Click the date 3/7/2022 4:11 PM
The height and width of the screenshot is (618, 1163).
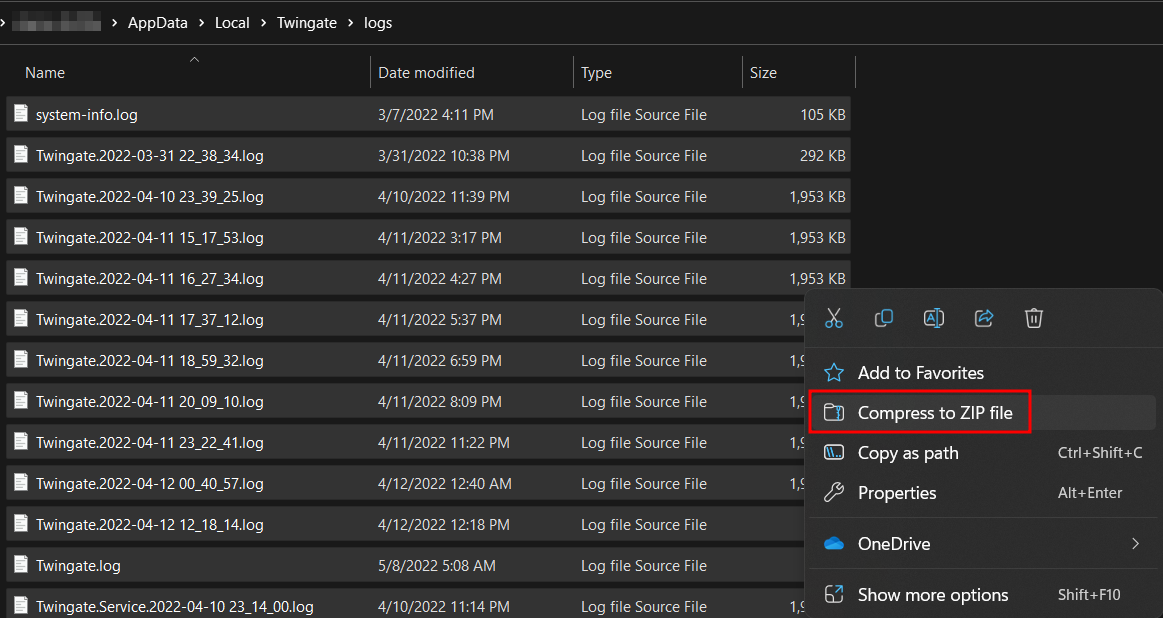[436, 114]
